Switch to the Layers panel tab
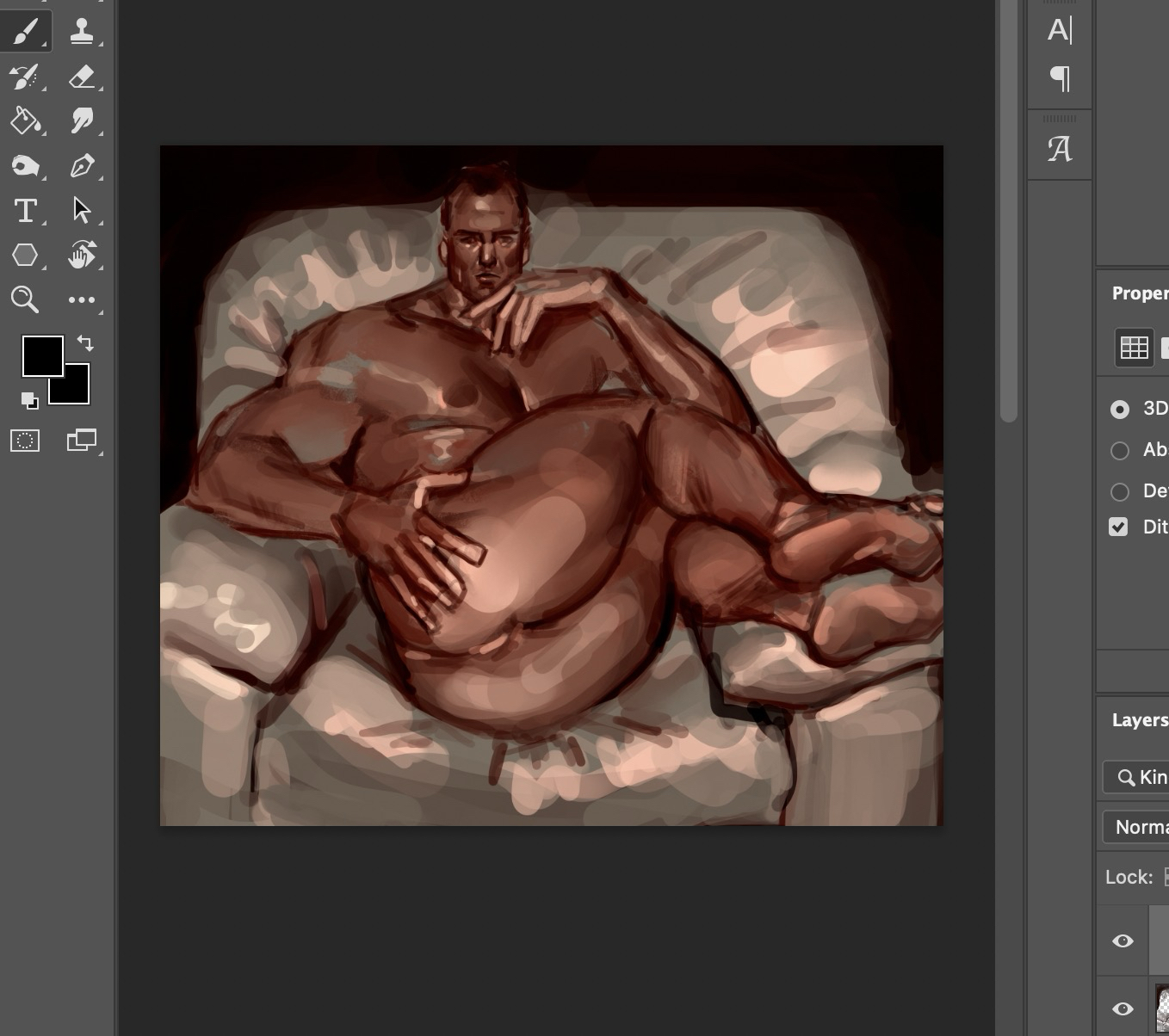This screenshot has width=1169, height=1036. pos(1139,720)
